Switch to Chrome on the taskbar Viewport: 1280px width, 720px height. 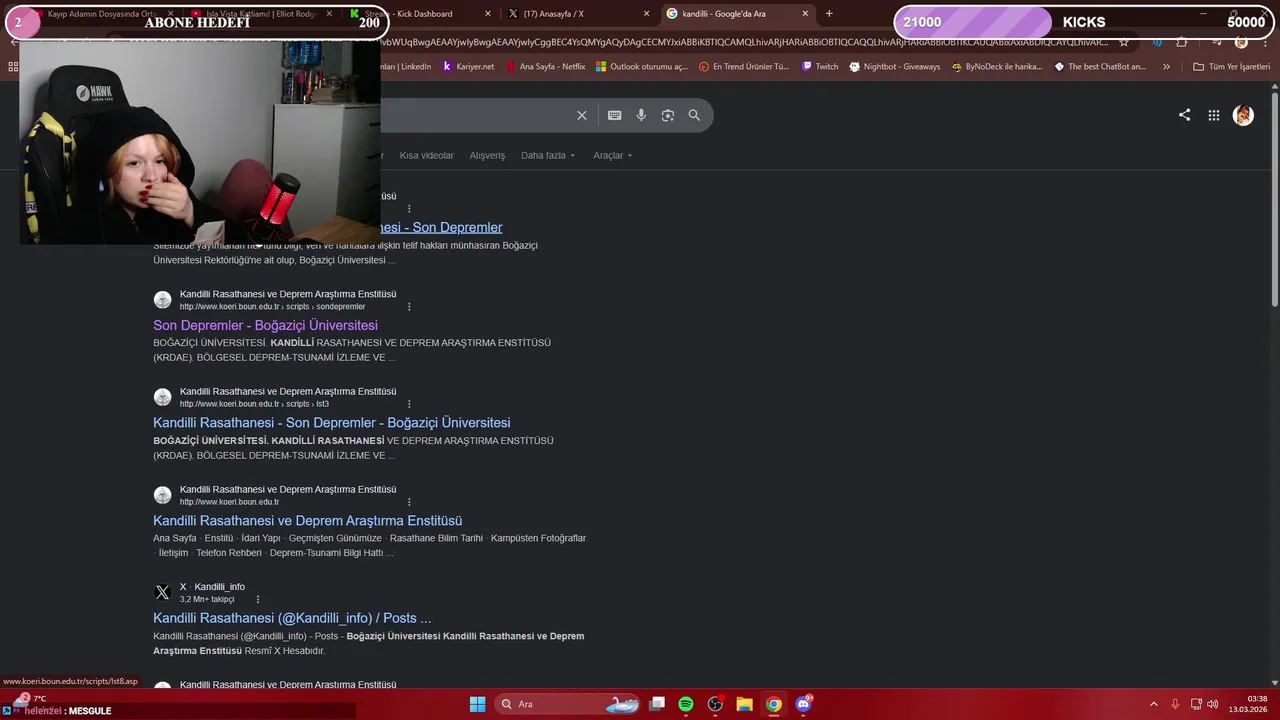(x=773, y=704)
